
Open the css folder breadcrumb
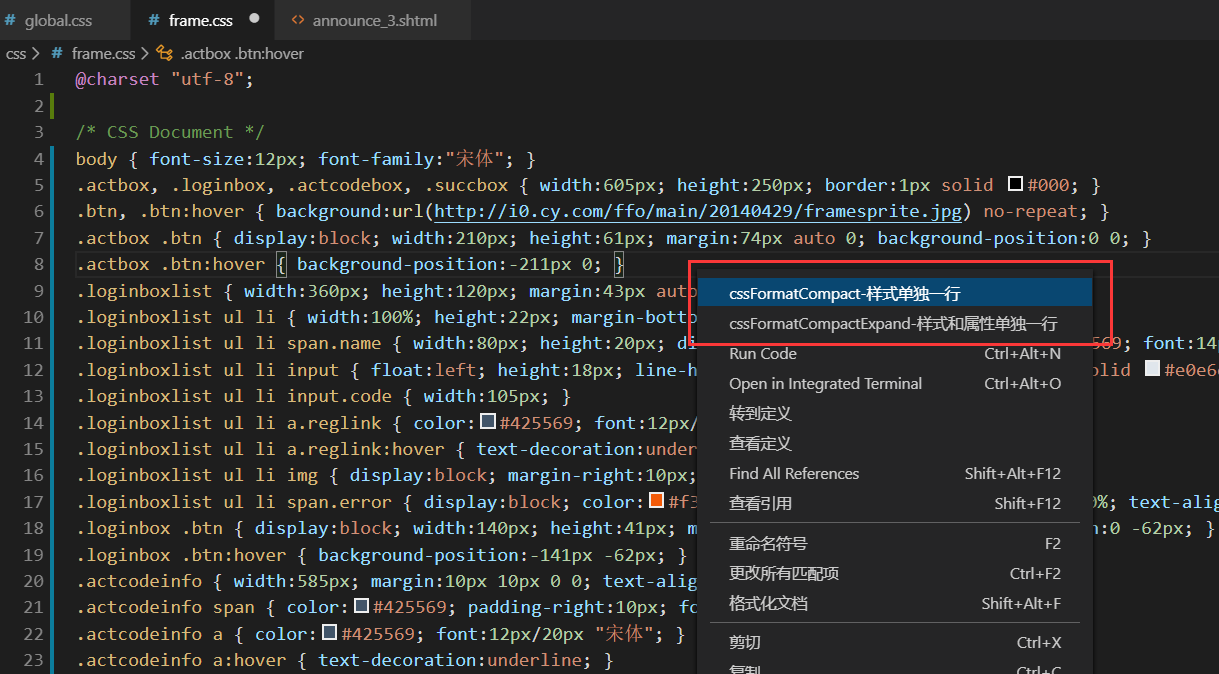pyautogui.click(x=16, y=53)
